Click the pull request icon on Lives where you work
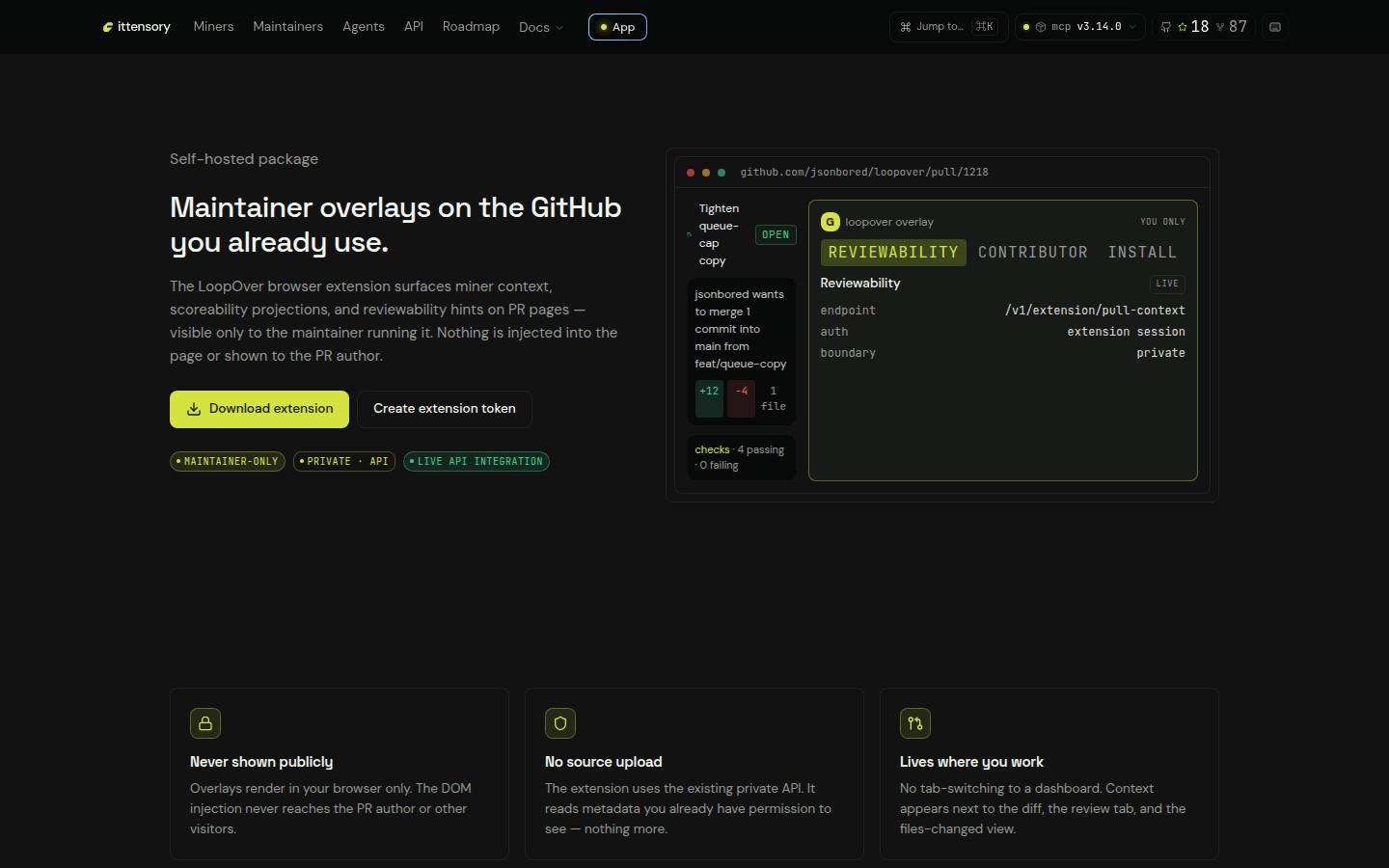Viewport: 1389px width, 868px height. coord(915,723)
